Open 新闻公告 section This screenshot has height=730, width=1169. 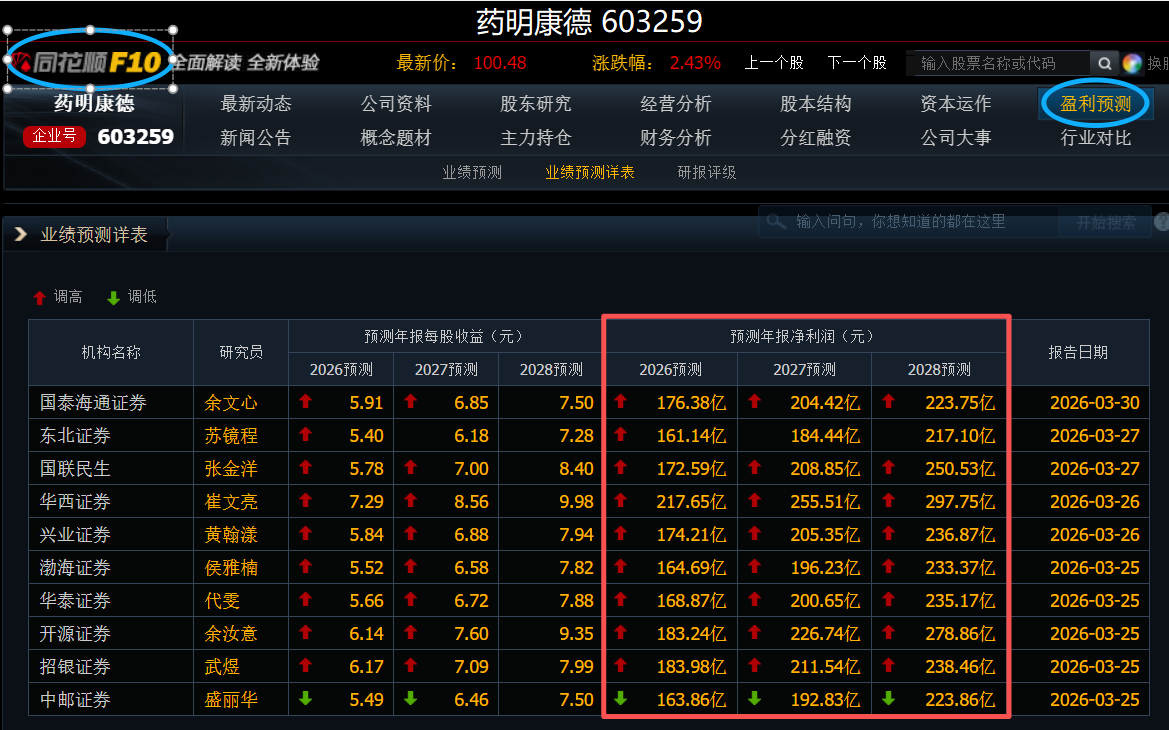pos(256,138)
